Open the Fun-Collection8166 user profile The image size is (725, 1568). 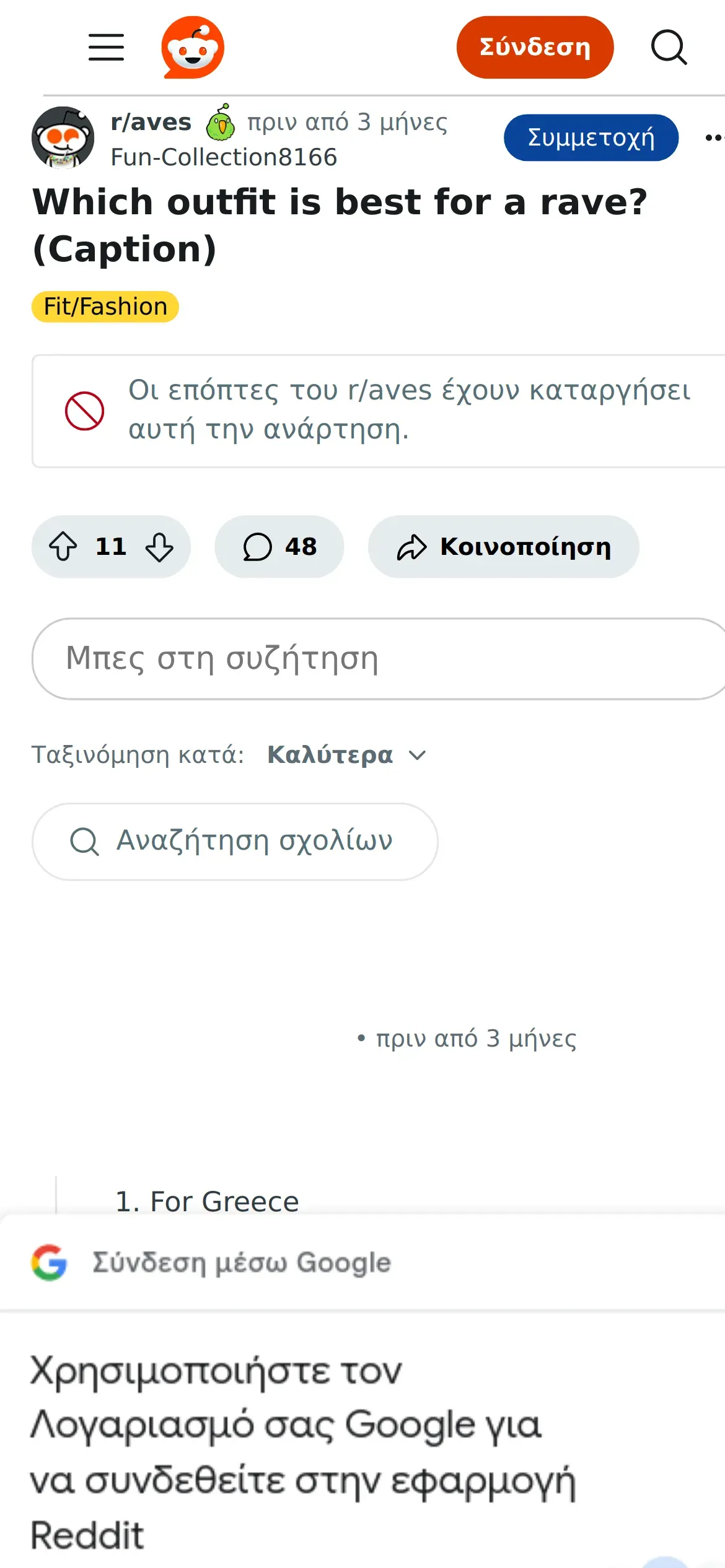coord(224,157)
